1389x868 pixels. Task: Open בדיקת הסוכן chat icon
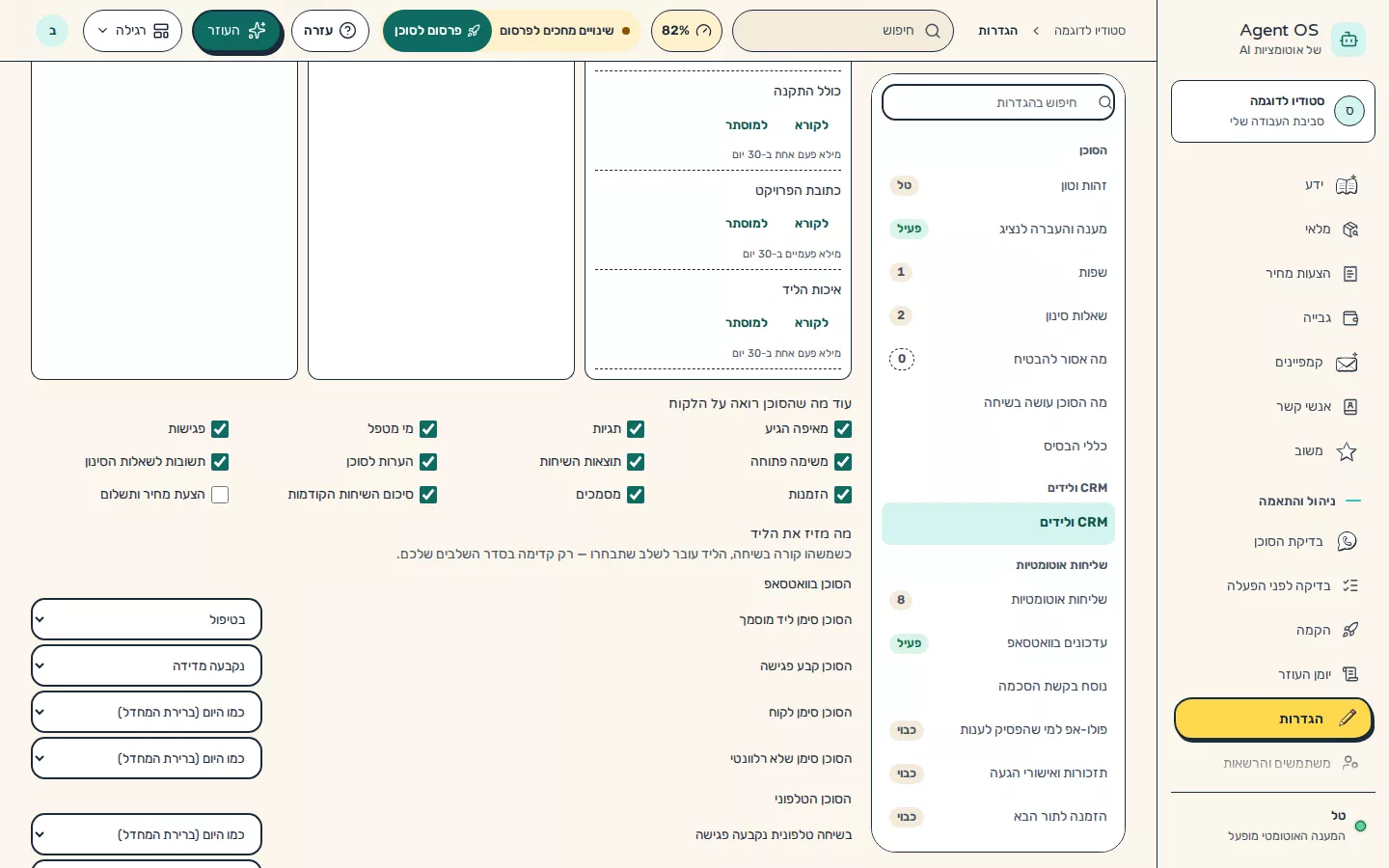pos(1348,542)
